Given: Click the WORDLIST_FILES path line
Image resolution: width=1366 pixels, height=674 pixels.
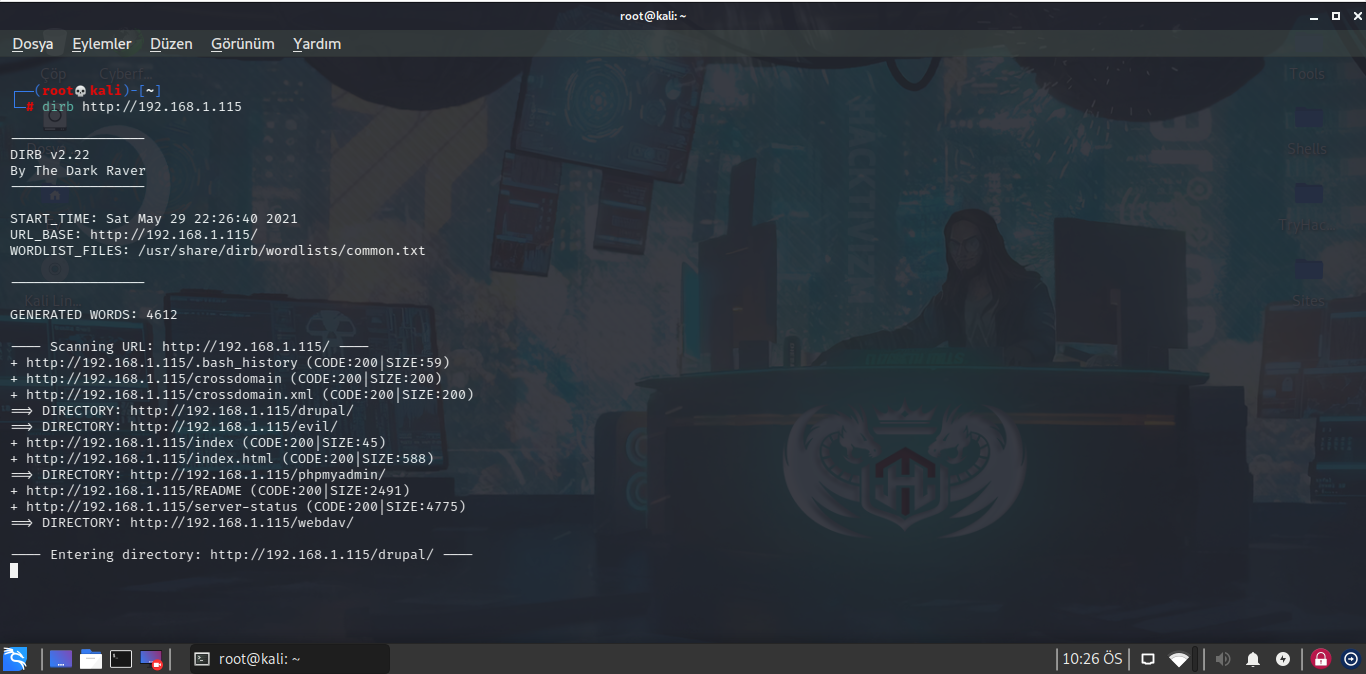Looking at the screenshot, I should [x=218, y=251].
